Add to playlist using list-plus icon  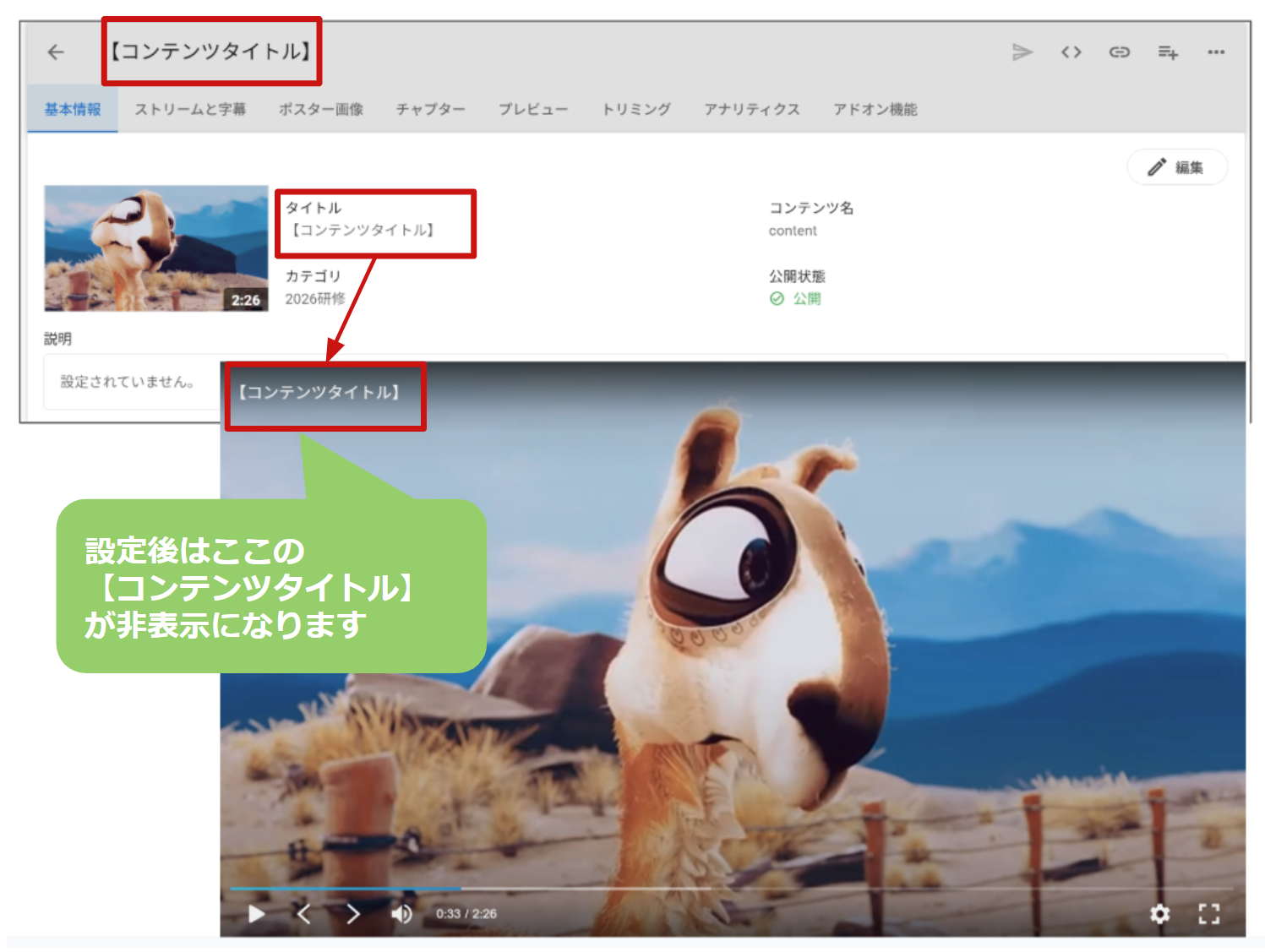(x=1168, y=52)
